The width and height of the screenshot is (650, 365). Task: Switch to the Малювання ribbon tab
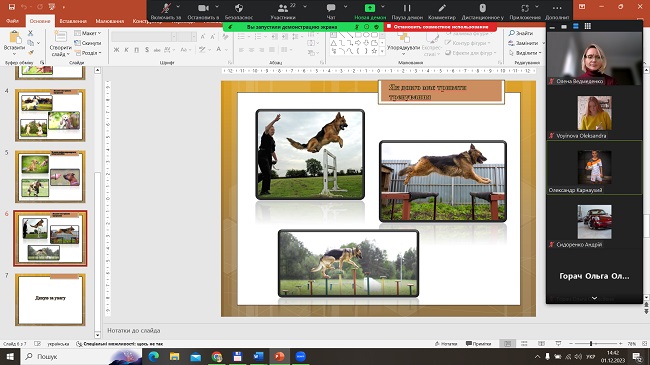coord(110,21)
